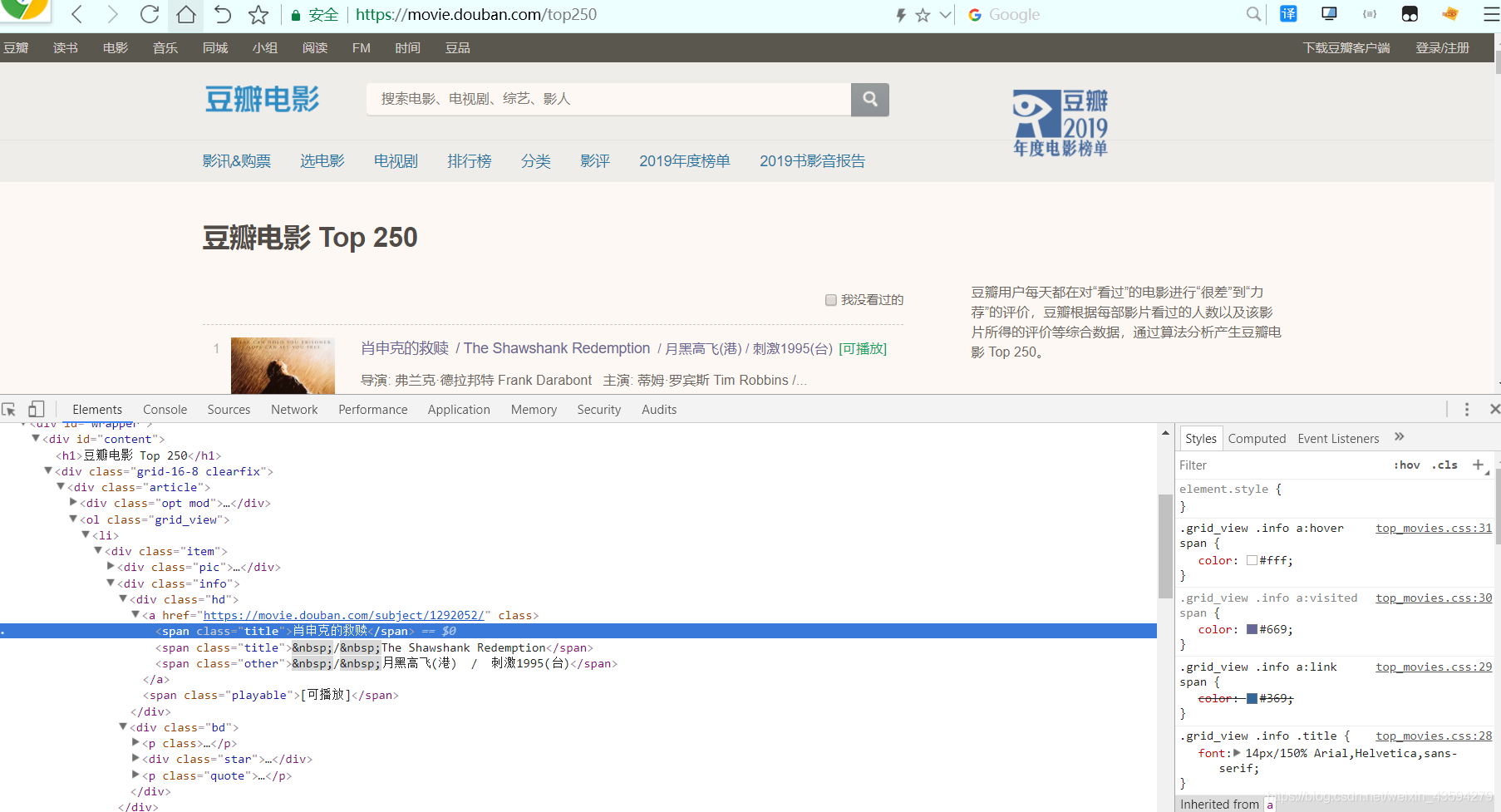Click the 读书 top bar link
1501x812 pixels.
point(66,48)
